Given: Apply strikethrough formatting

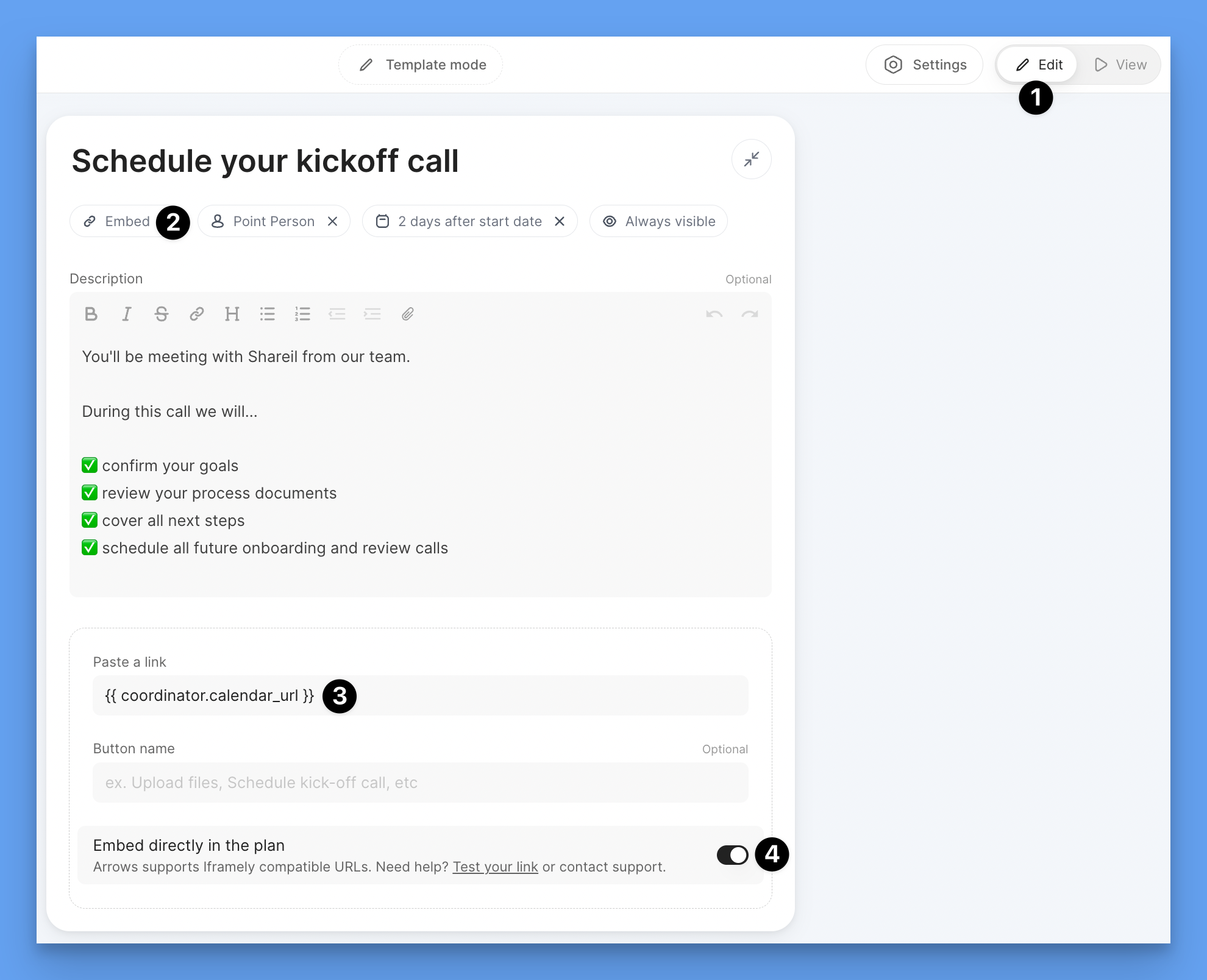Looking at the screenshot, I should click(162, 314).
